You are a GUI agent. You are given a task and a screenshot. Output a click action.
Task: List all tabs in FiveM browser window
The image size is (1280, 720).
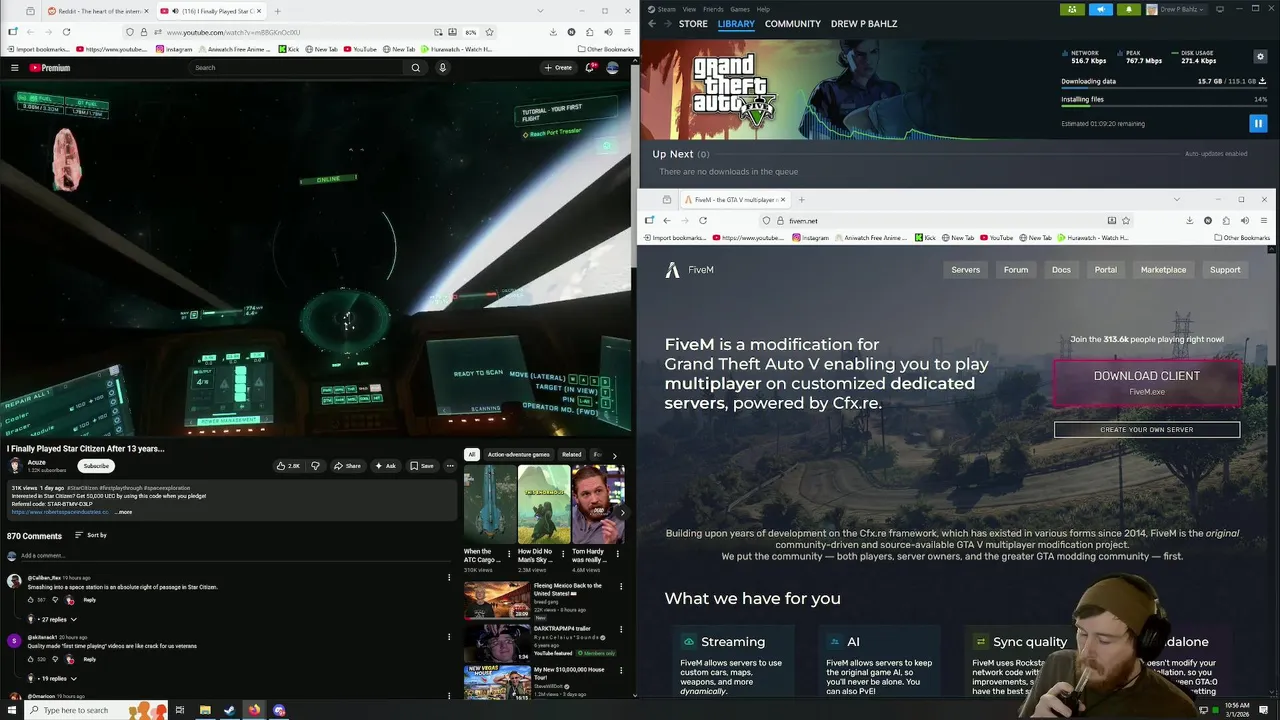pyautogui.click(x=1176, y=199)
